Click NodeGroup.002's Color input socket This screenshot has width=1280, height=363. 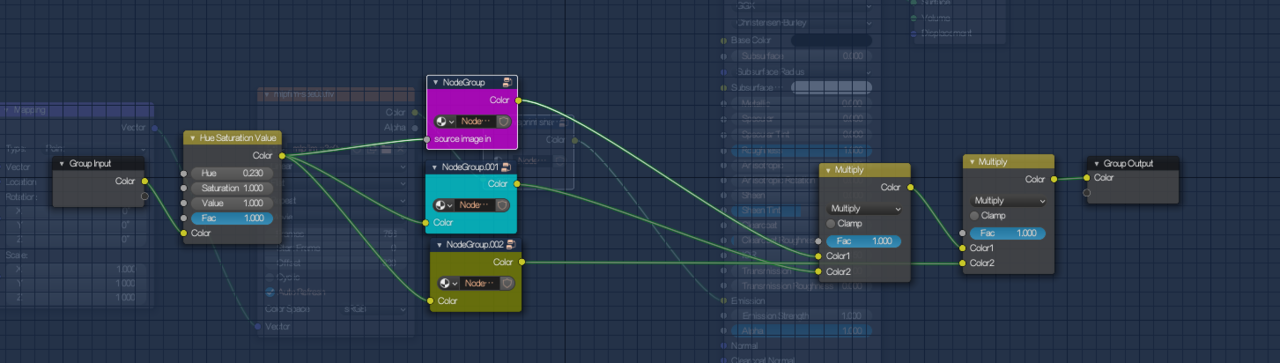(430, 300)
